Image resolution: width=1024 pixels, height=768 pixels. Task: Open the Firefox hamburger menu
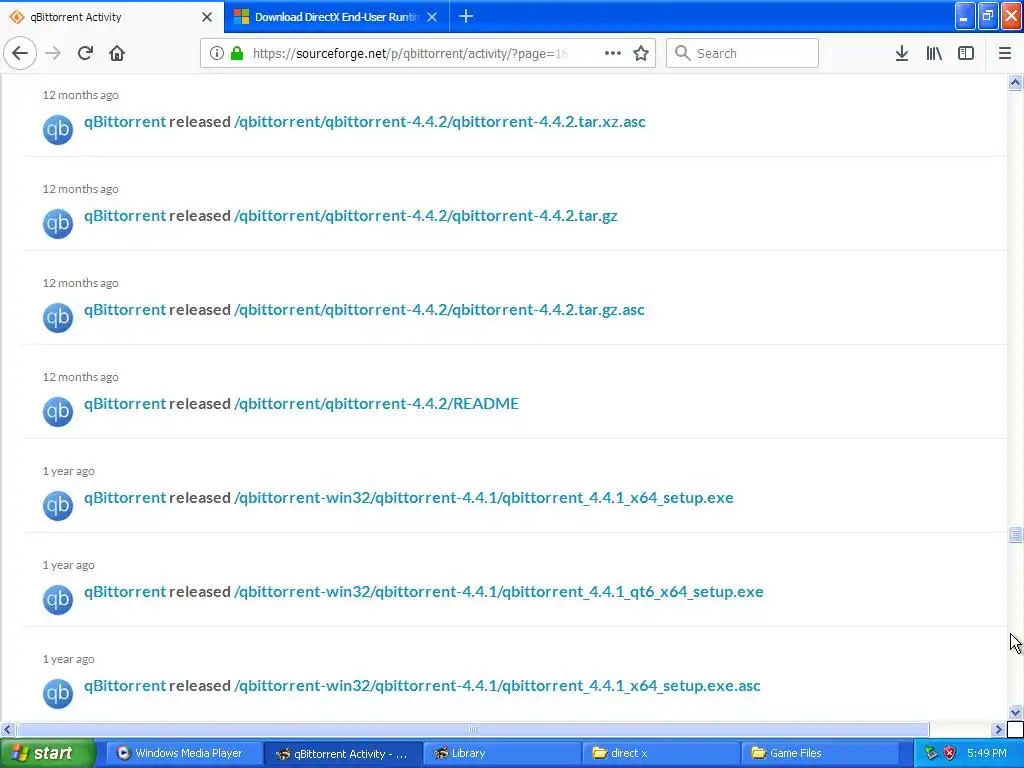(x=1005, y=53)
